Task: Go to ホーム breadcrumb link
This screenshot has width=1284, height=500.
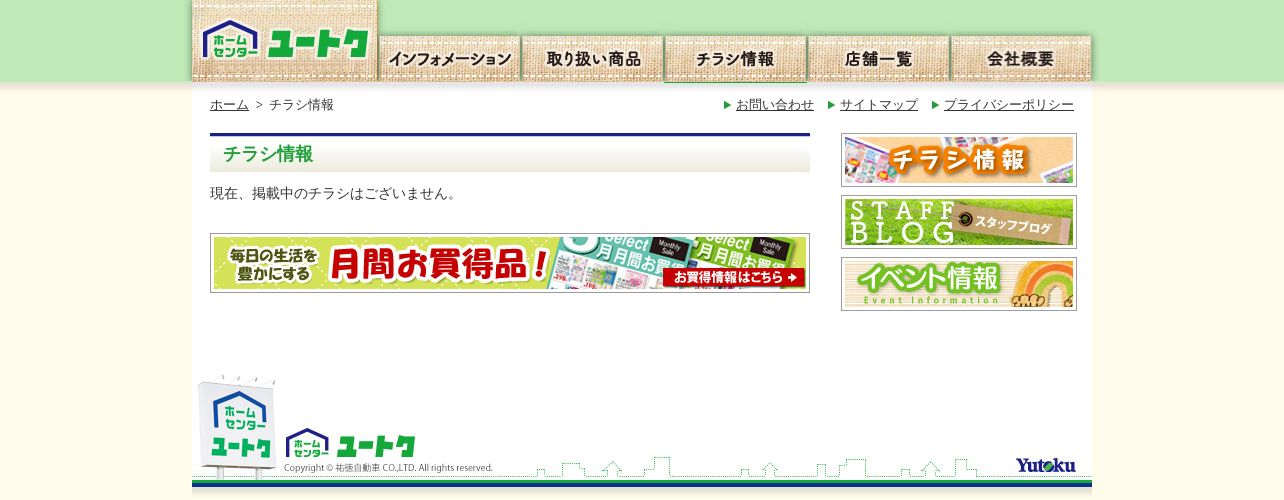Action: tap(229, 105)
